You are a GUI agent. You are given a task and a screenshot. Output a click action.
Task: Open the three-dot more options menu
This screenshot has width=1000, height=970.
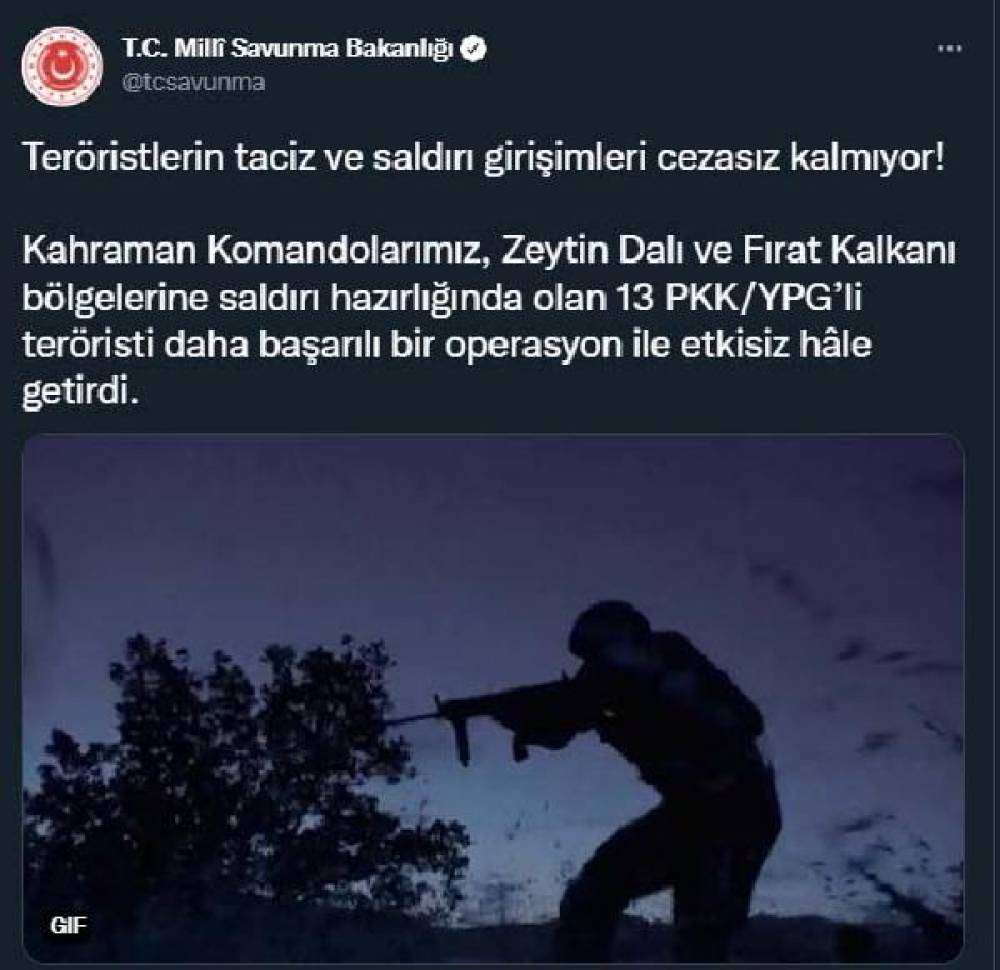[949, 48]
